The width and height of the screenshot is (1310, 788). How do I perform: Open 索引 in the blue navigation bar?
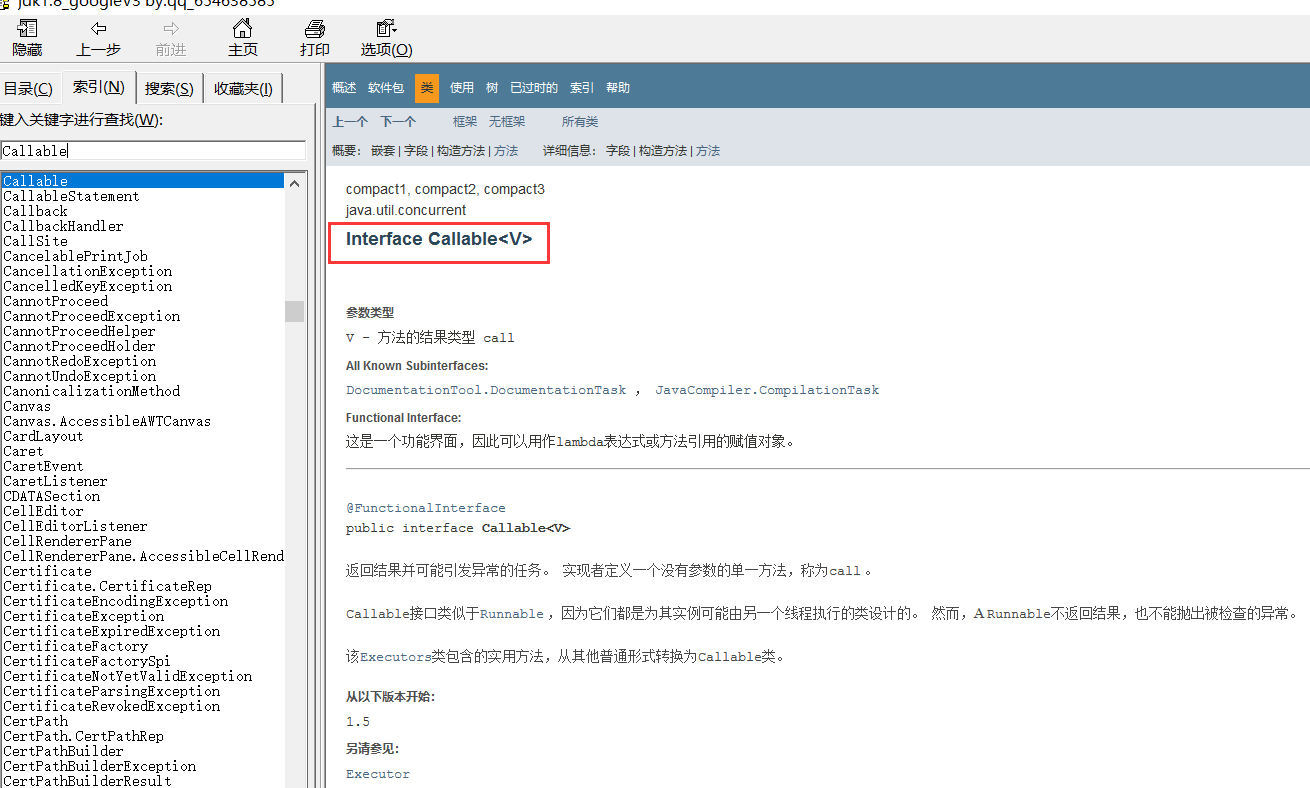click(582, 88)
